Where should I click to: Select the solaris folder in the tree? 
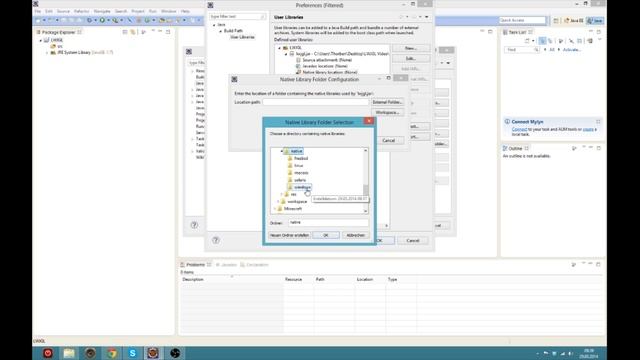point(300,180)
